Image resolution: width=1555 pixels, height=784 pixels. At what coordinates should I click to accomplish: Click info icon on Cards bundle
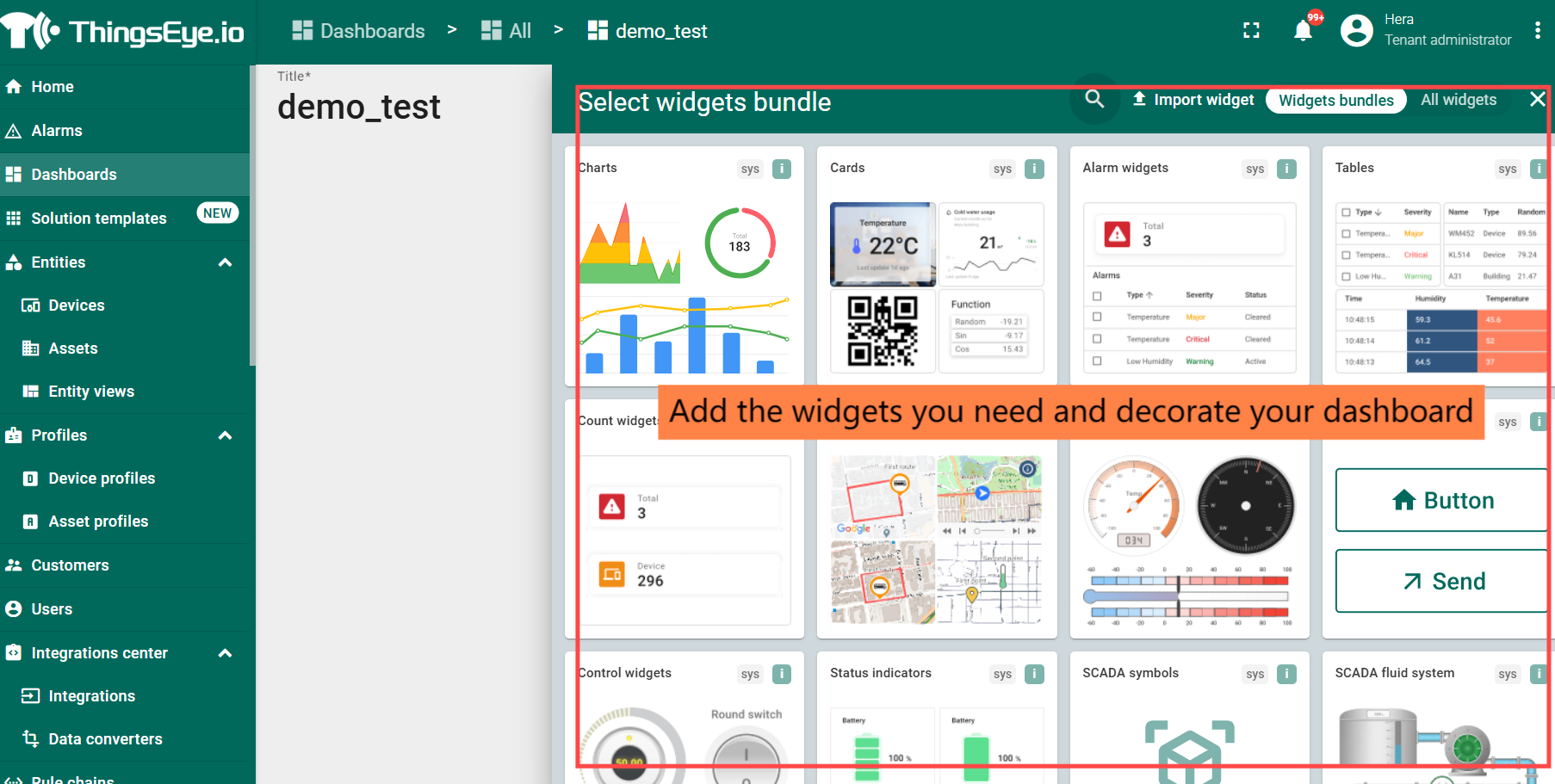(x=1034, y=169)
